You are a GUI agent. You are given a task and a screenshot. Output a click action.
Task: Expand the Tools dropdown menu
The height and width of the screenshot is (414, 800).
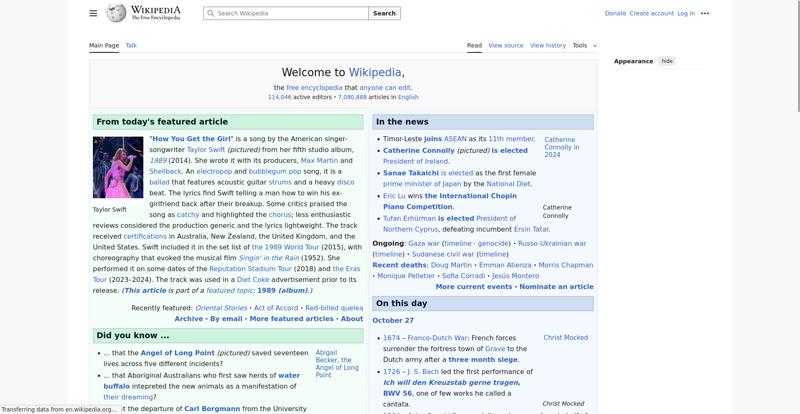584,45
